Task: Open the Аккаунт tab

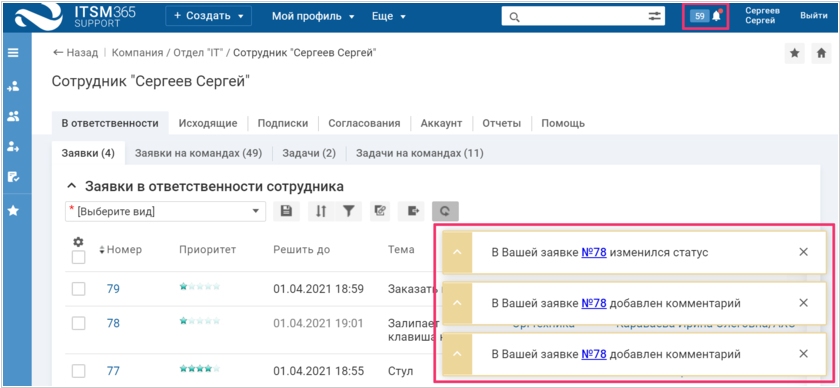Action: (x=441, y=123)
